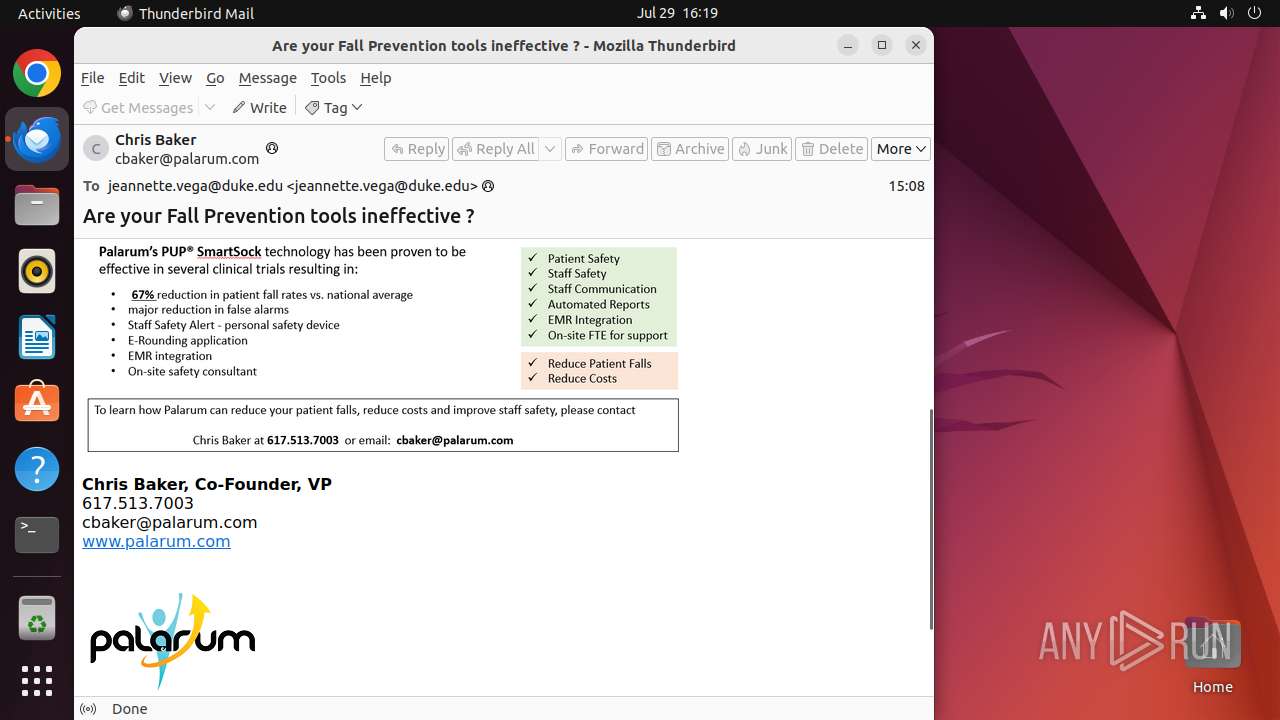Delete this message
This screenshot has height=720, width=1280.
click(832, 149)
